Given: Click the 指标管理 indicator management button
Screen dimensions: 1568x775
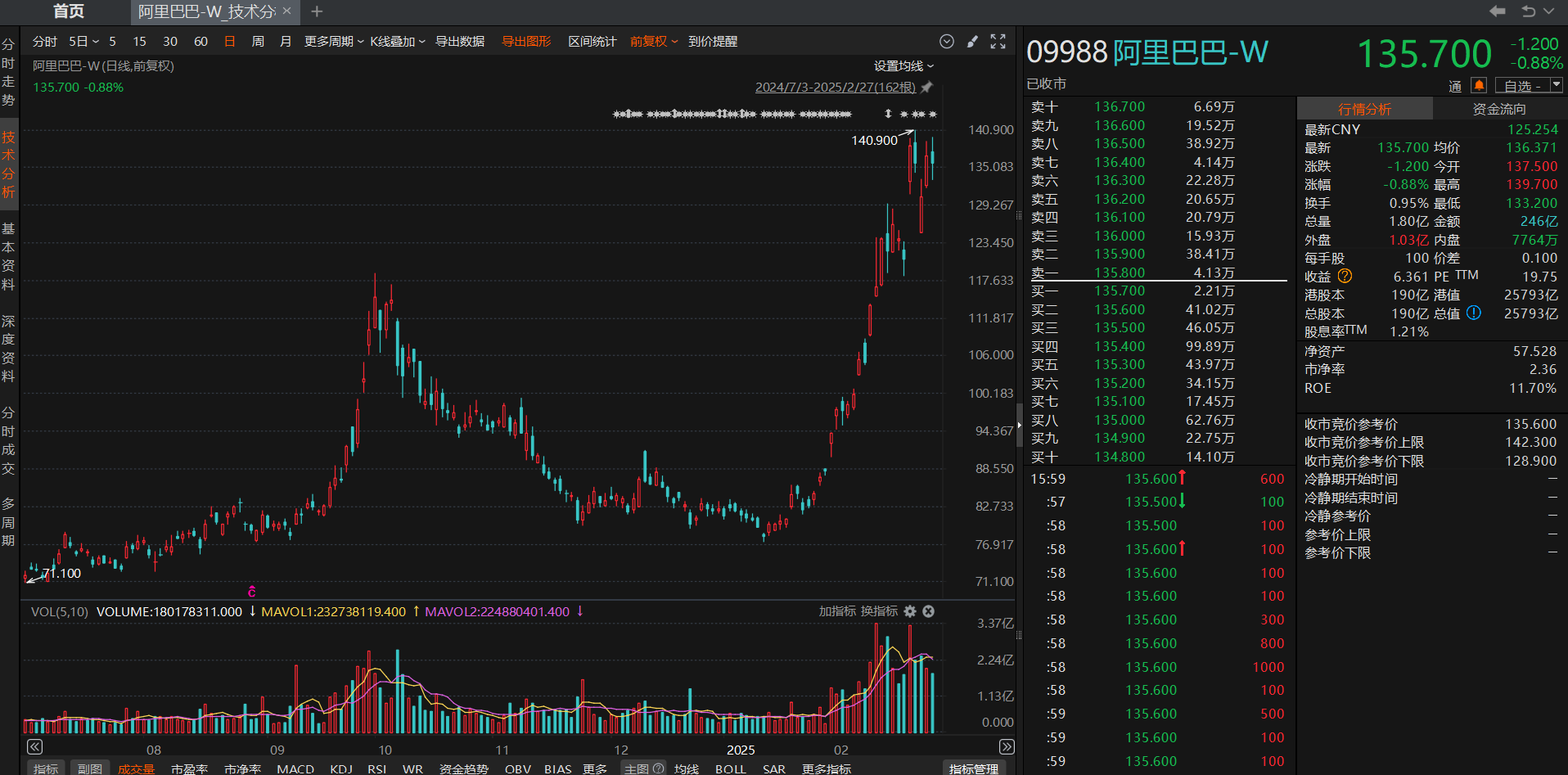Looking at the screenshot, I should tap(973, 768).
